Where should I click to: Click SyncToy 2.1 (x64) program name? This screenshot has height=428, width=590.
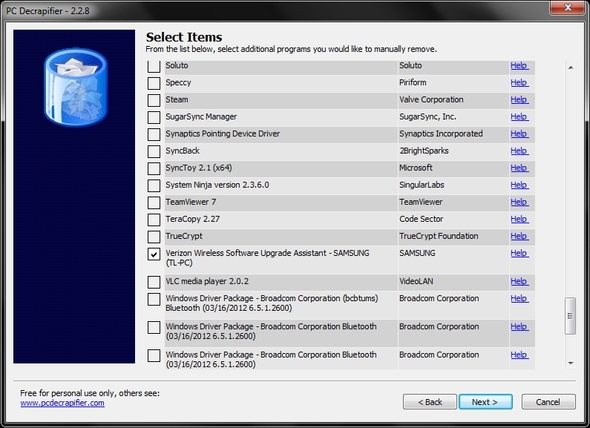point(199,168)
